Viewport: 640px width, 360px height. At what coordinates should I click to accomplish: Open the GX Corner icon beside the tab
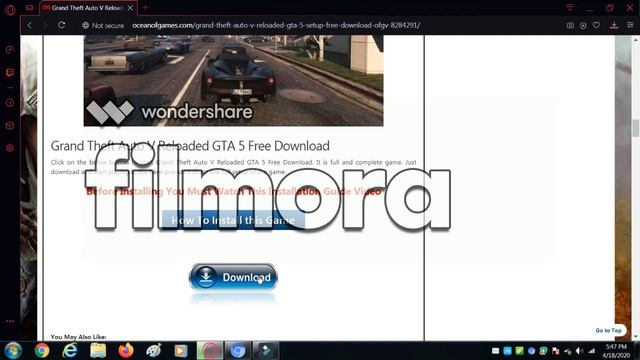point(29,7)
